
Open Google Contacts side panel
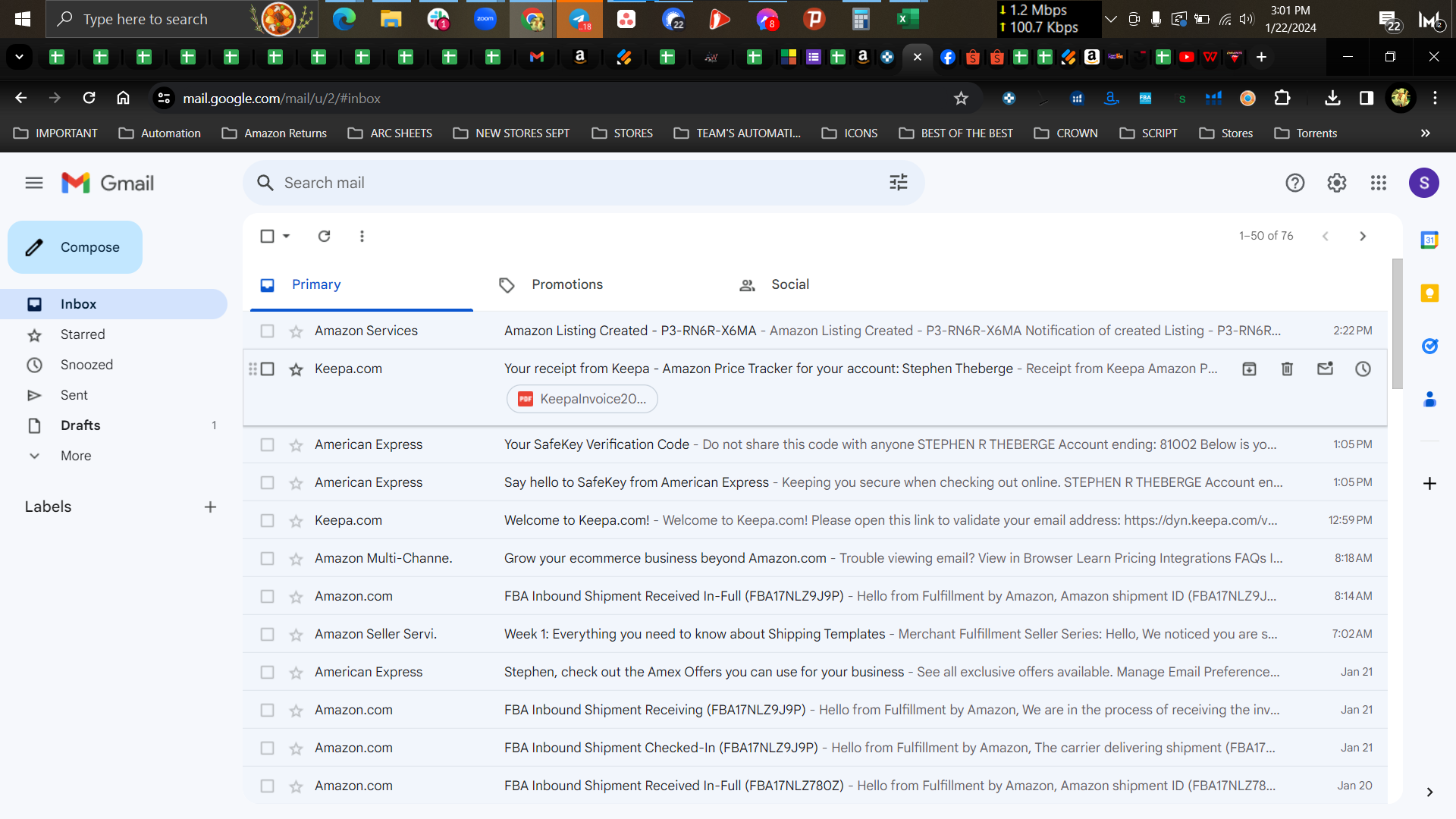click(x=1429, y=400)
